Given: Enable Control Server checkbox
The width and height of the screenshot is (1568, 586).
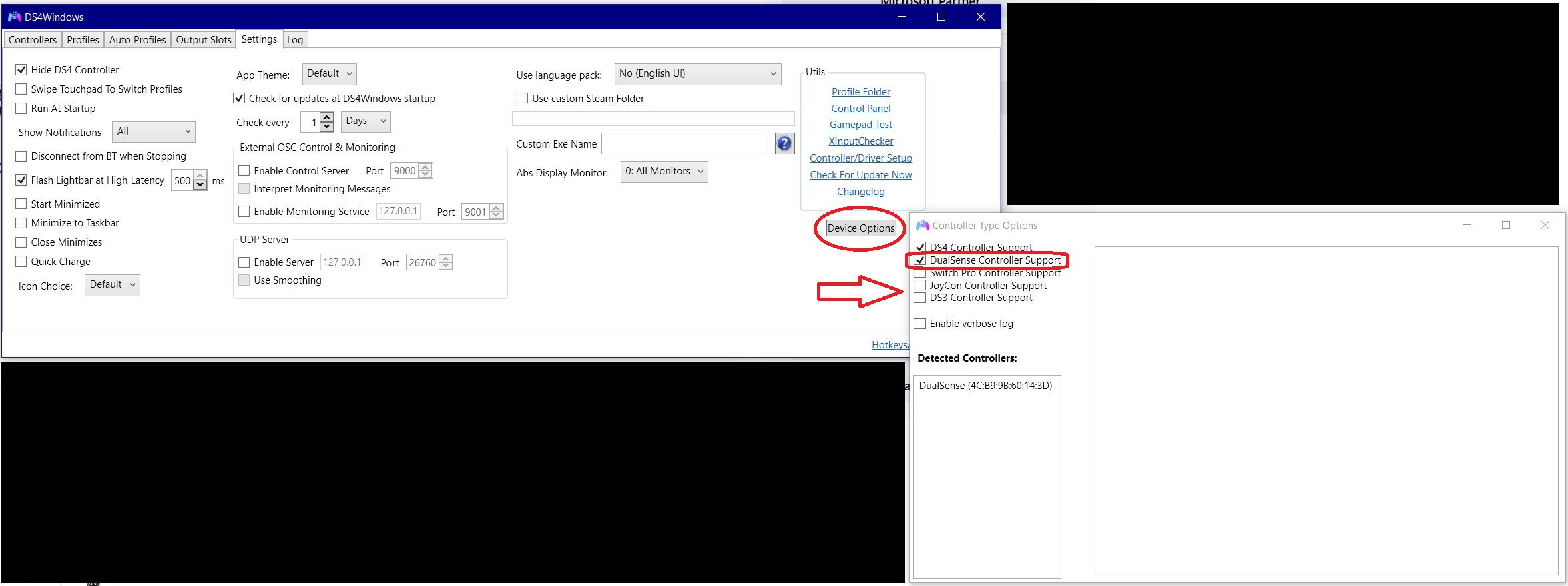Looking at the screenshot, I should tap(244, 171).
